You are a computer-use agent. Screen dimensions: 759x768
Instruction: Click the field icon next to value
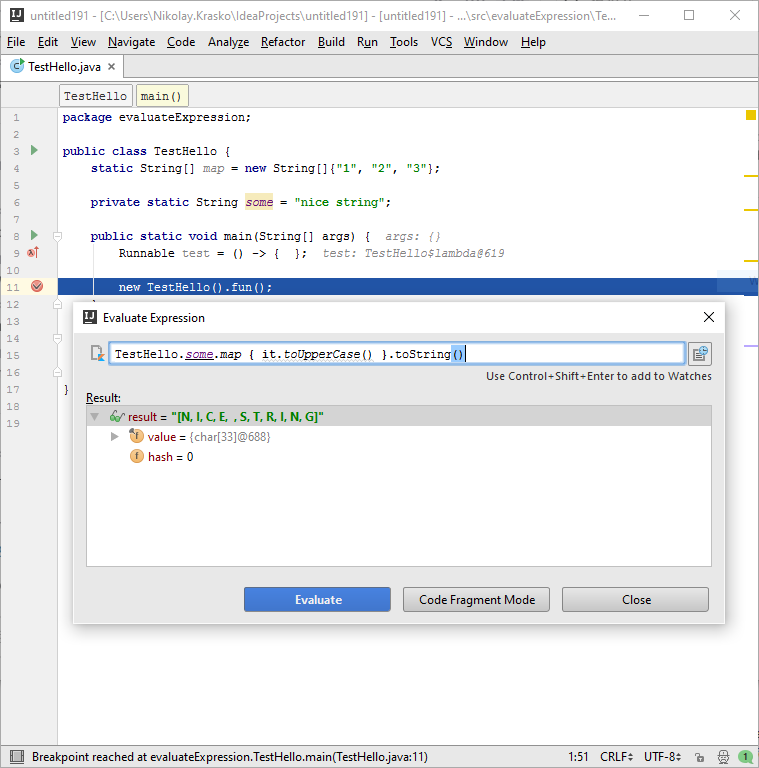136,435
